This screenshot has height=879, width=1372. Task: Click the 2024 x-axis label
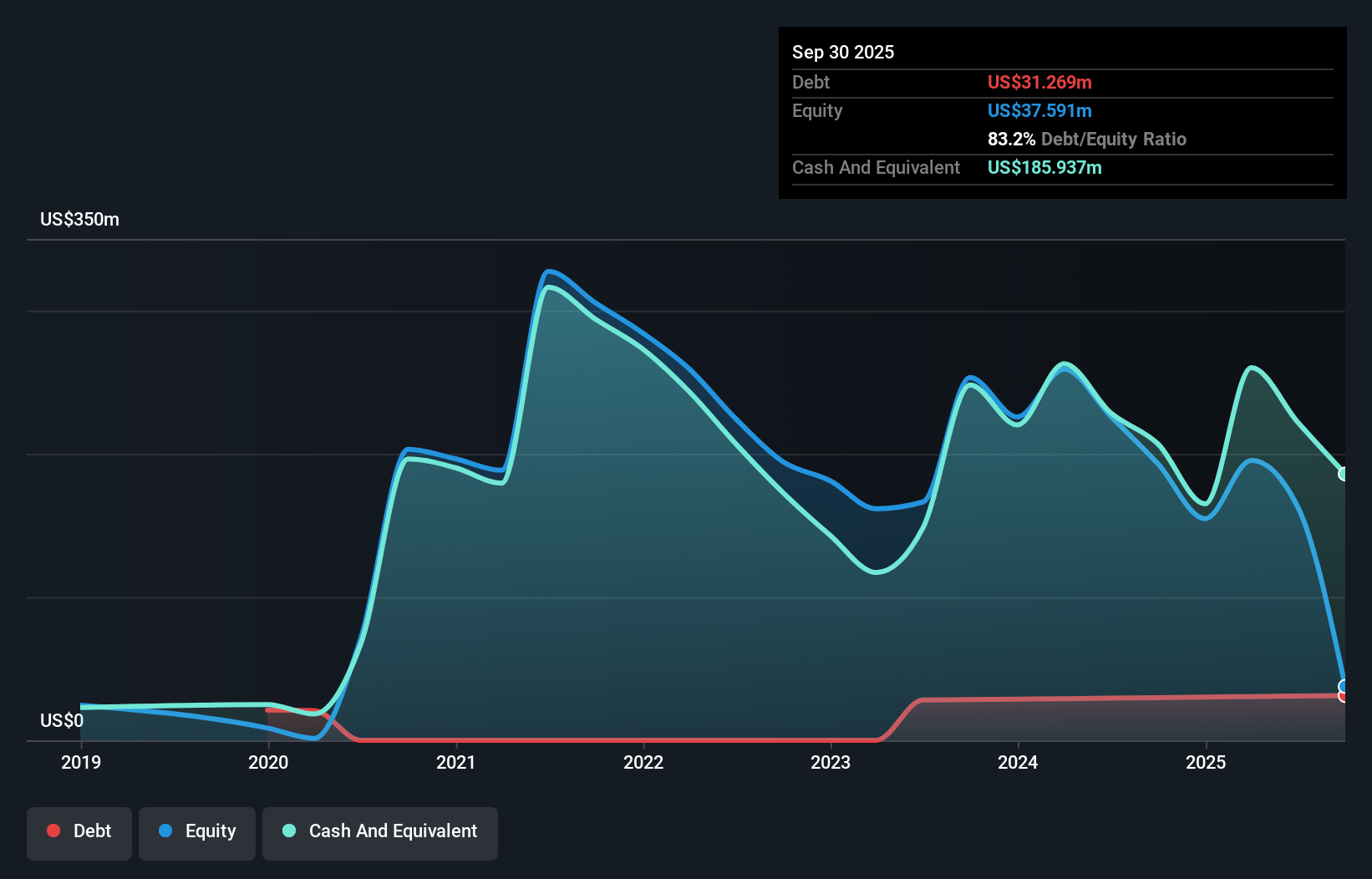[x=1018, y=762]
